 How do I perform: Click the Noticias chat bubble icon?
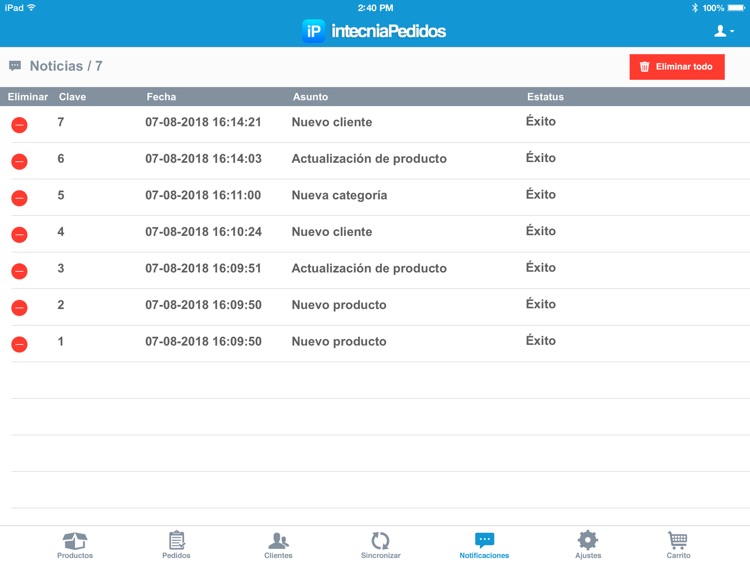tap(15, 66)
